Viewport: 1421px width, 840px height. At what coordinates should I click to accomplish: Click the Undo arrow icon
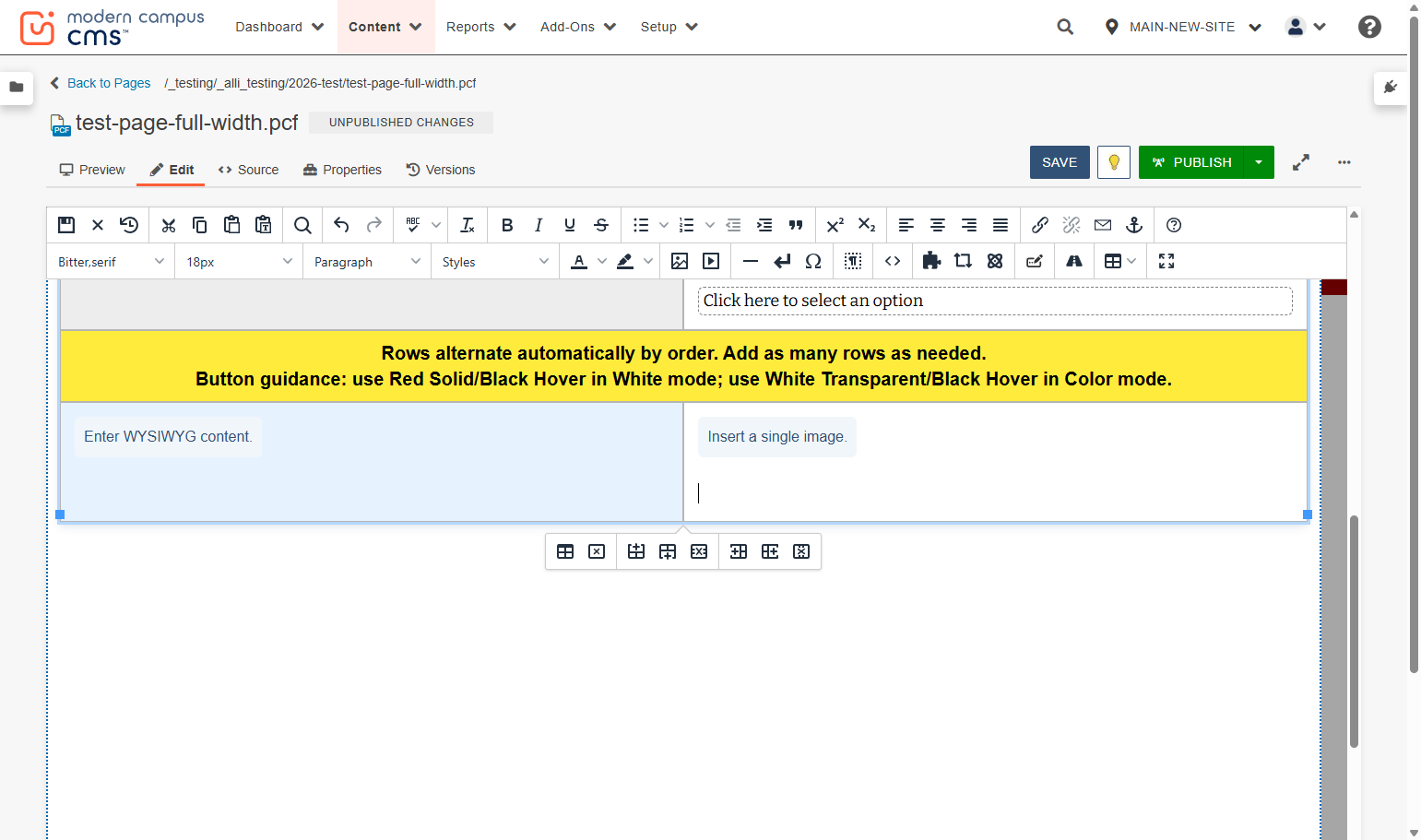(x=341, y=225)
